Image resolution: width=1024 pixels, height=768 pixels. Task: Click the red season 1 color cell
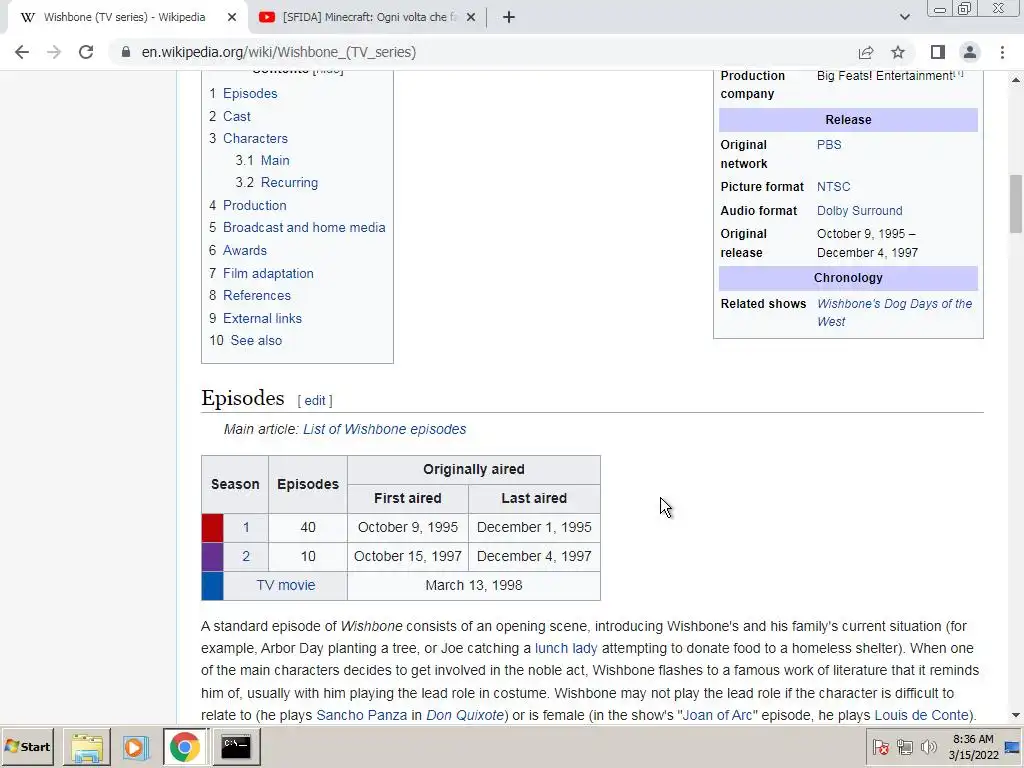pos(212,528)
